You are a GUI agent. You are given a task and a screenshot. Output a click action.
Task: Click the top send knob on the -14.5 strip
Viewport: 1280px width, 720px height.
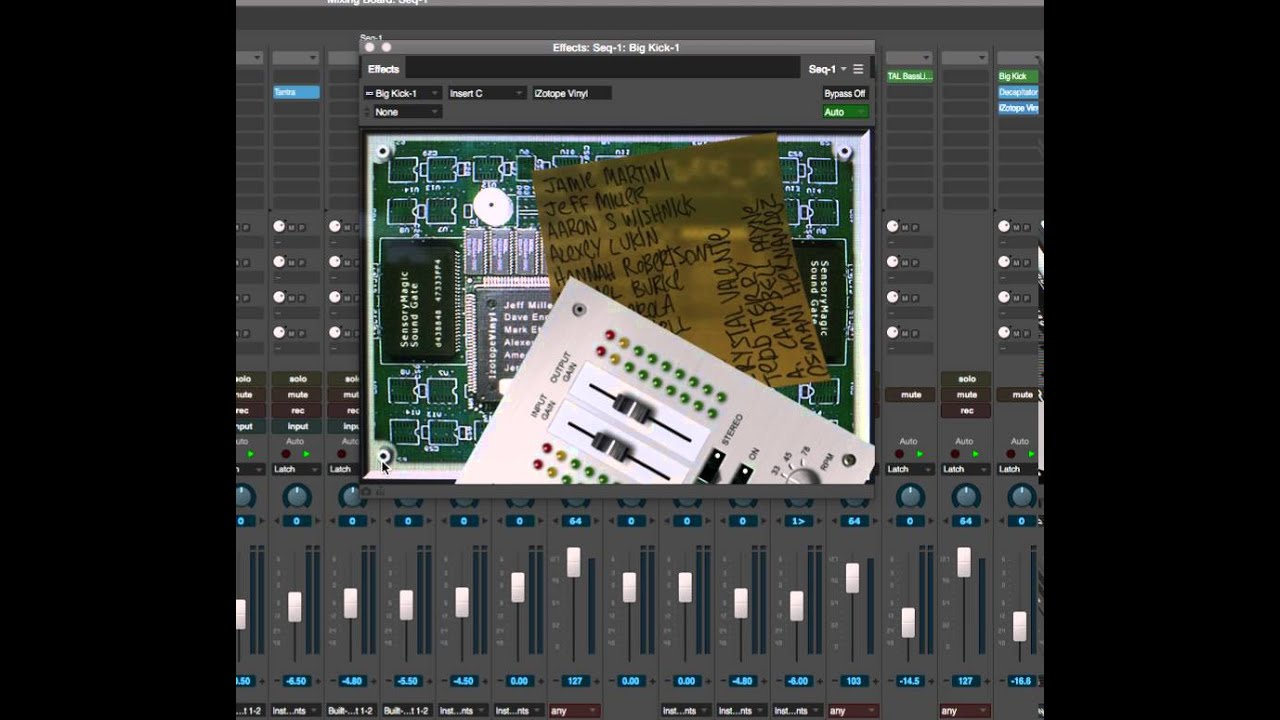pos(892,227)
